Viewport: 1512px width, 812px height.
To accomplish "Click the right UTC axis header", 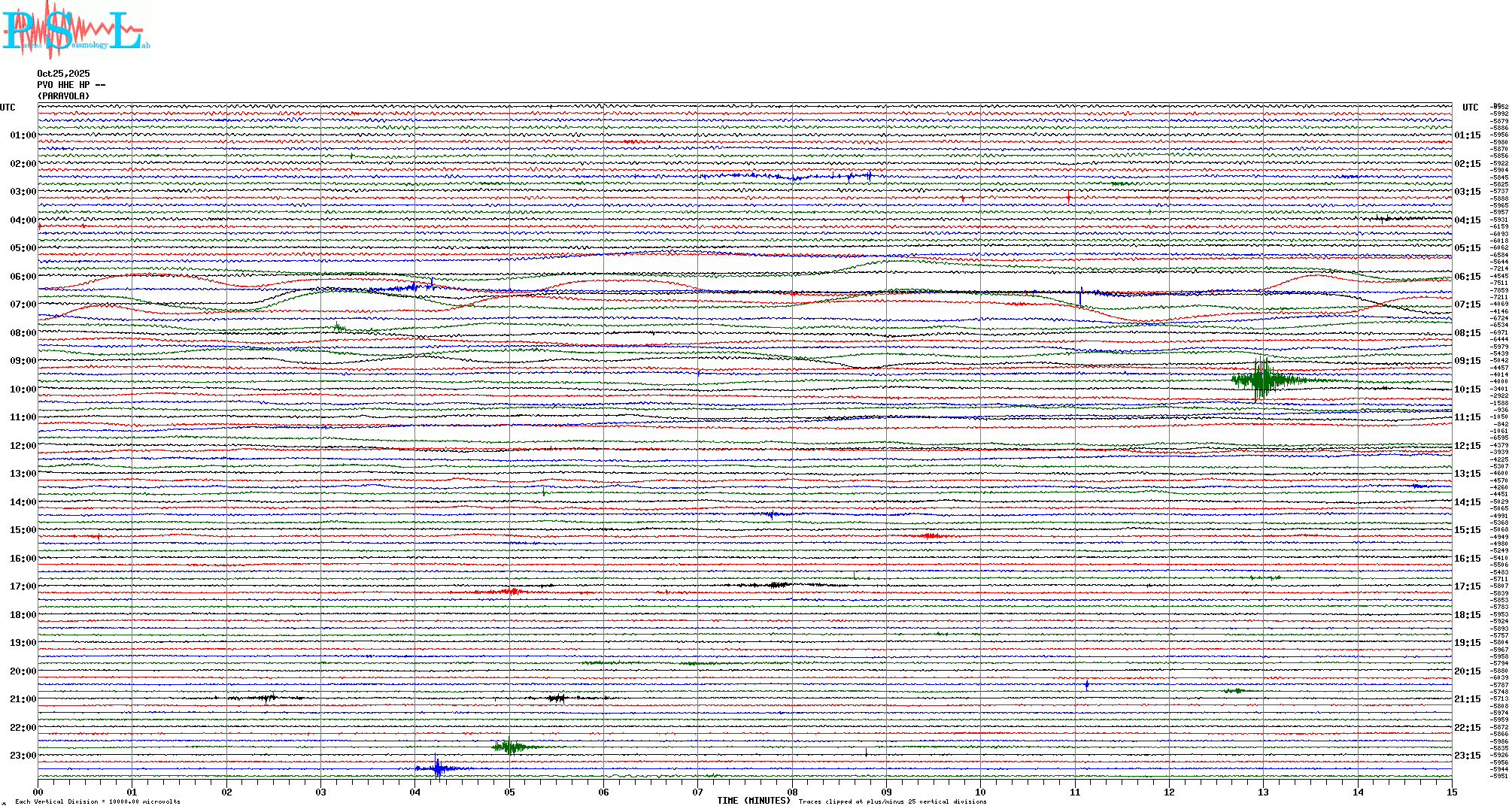I will point(1470,108).
